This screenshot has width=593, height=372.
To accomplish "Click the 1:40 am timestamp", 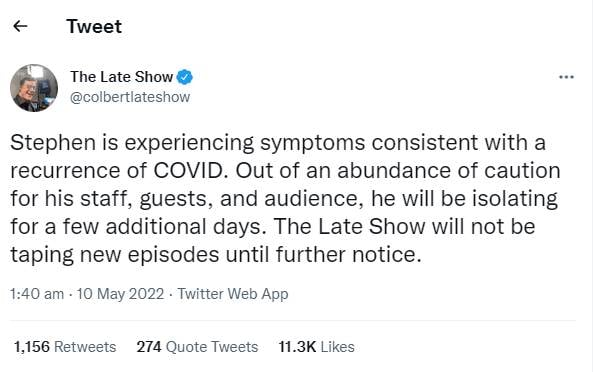I will coord(37,294).
